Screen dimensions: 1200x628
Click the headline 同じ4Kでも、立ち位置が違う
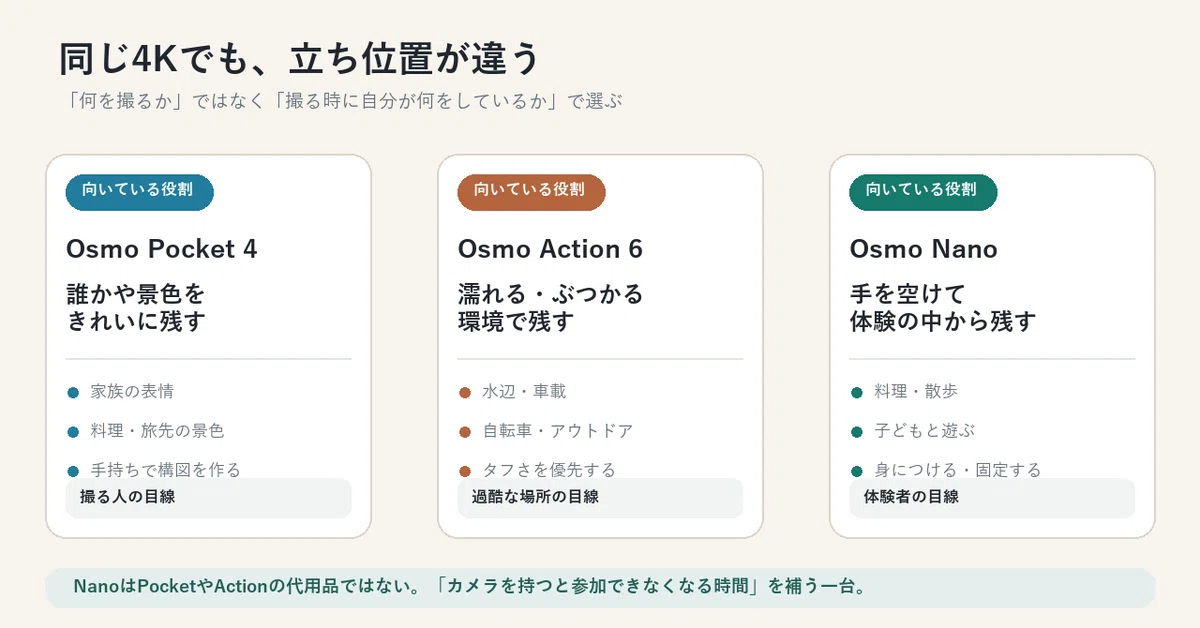point(300,60)
